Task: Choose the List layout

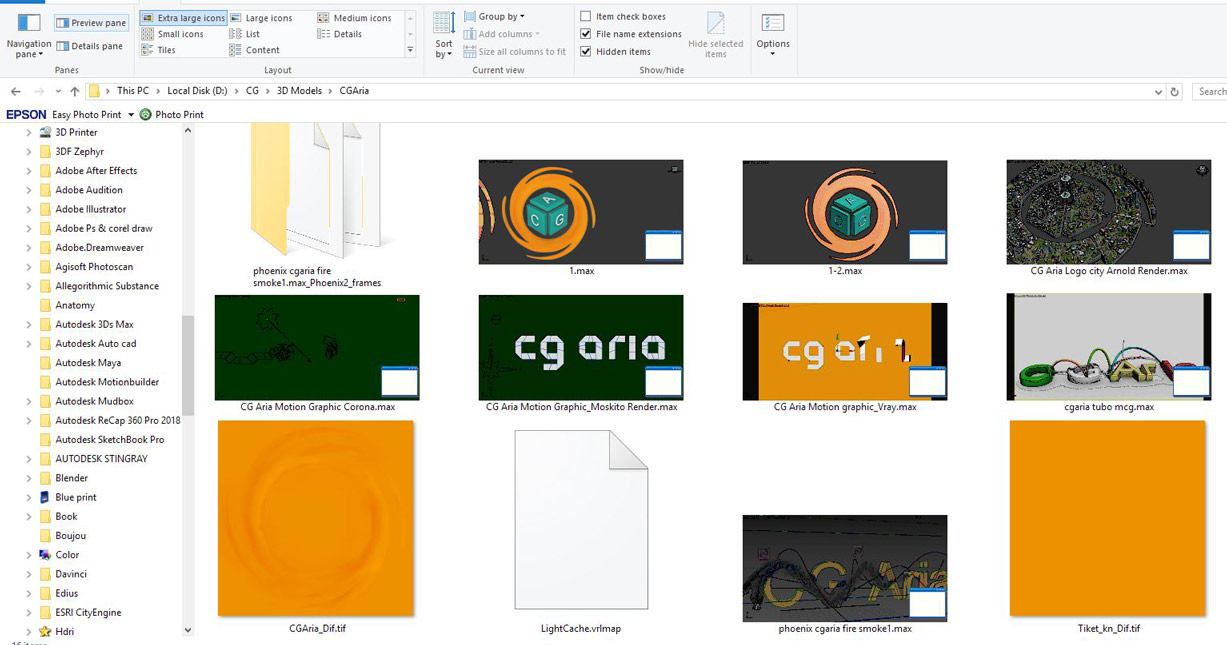Action: [245, 34]
